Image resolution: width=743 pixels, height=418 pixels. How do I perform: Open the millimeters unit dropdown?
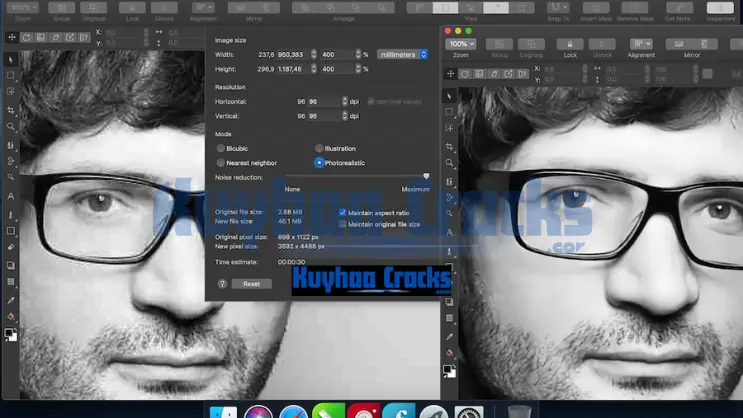click(x=402, y=54)
